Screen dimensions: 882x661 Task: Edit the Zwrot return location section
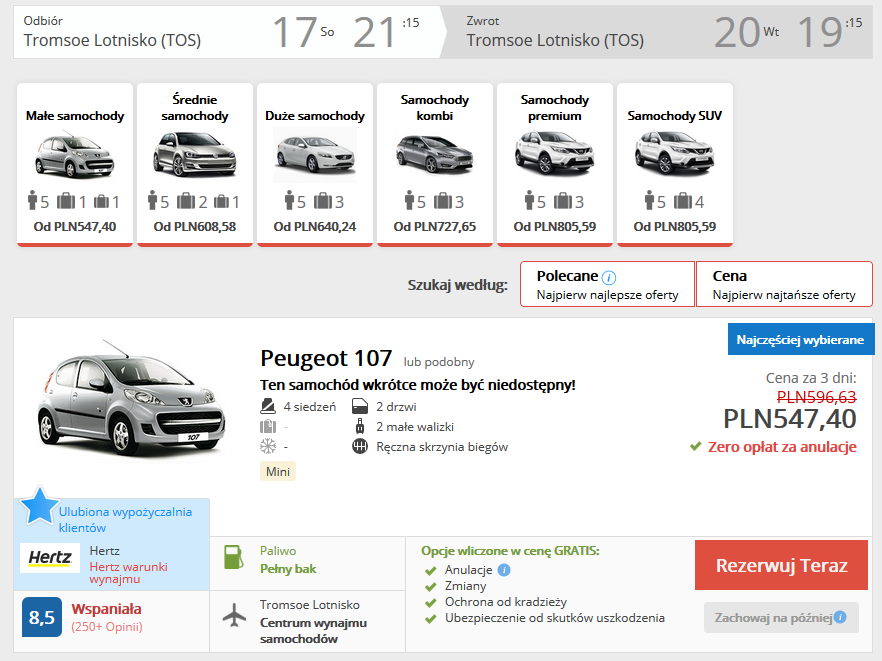(x=658, y=32)
